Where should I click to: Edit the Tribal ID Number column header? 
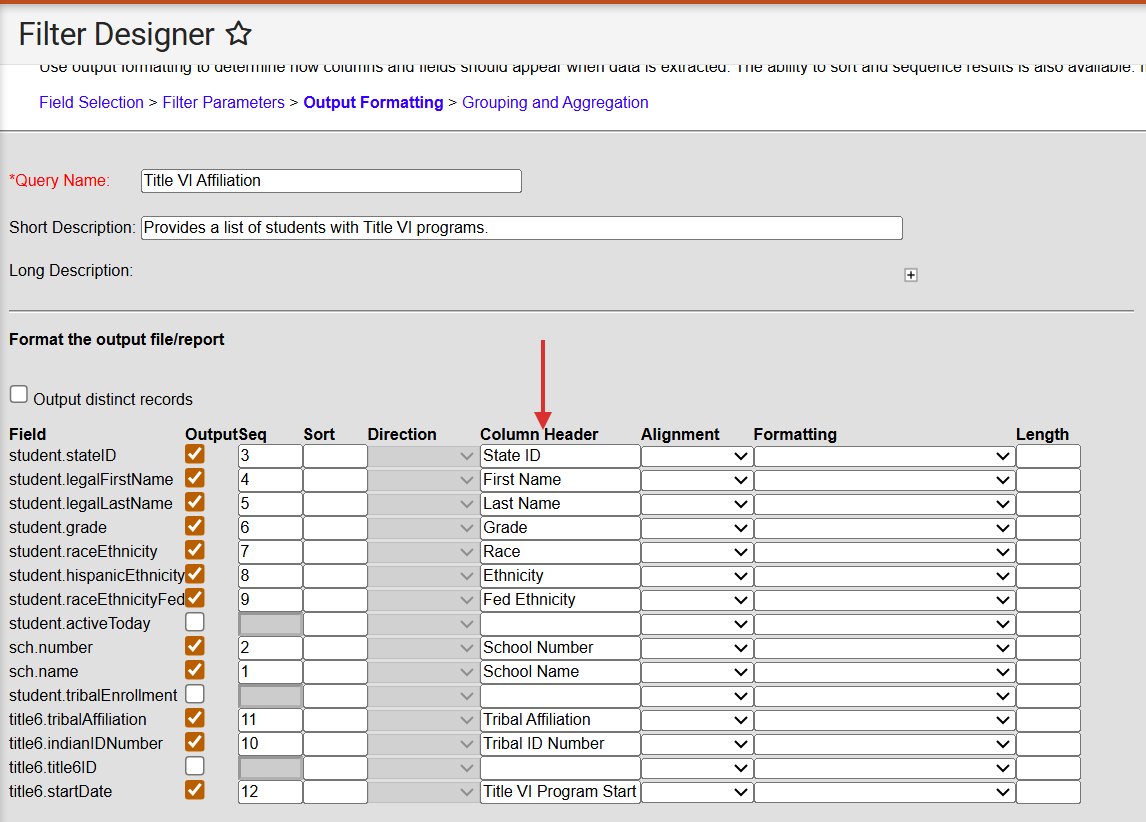(560, 744)
